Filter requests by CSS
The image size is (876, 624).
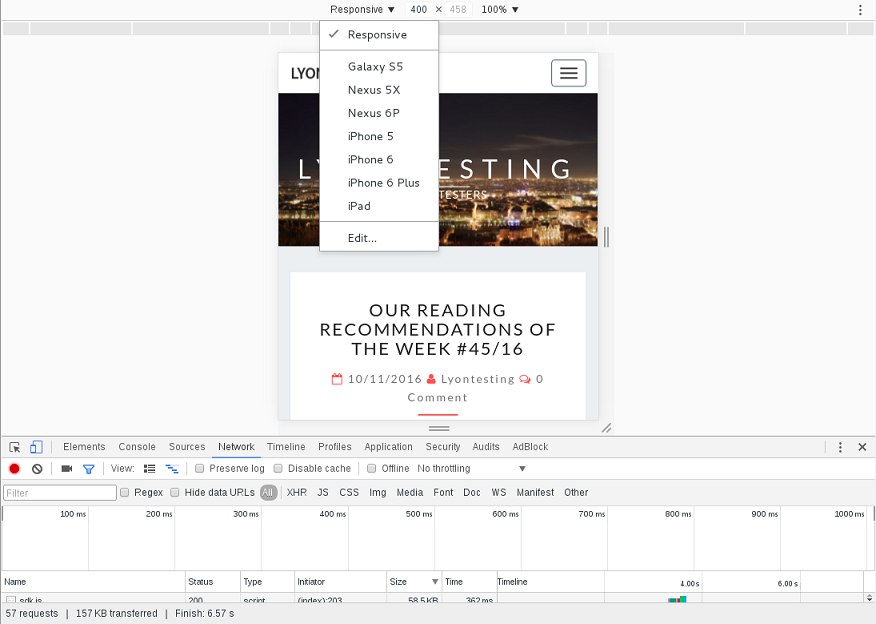349,492
